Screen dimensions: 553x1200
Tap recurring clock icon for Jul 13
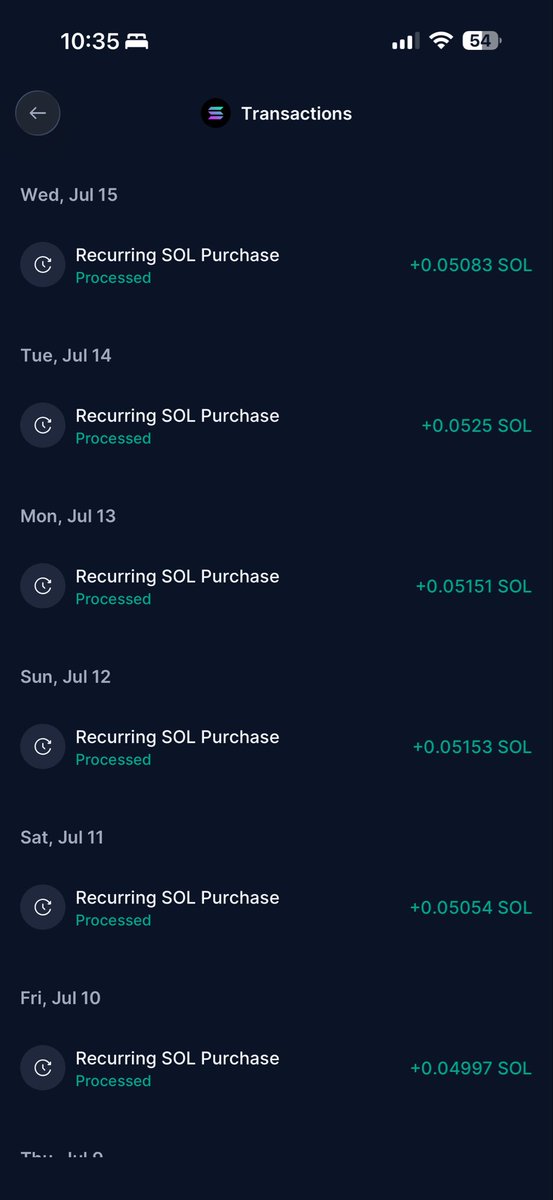(43, 586)
